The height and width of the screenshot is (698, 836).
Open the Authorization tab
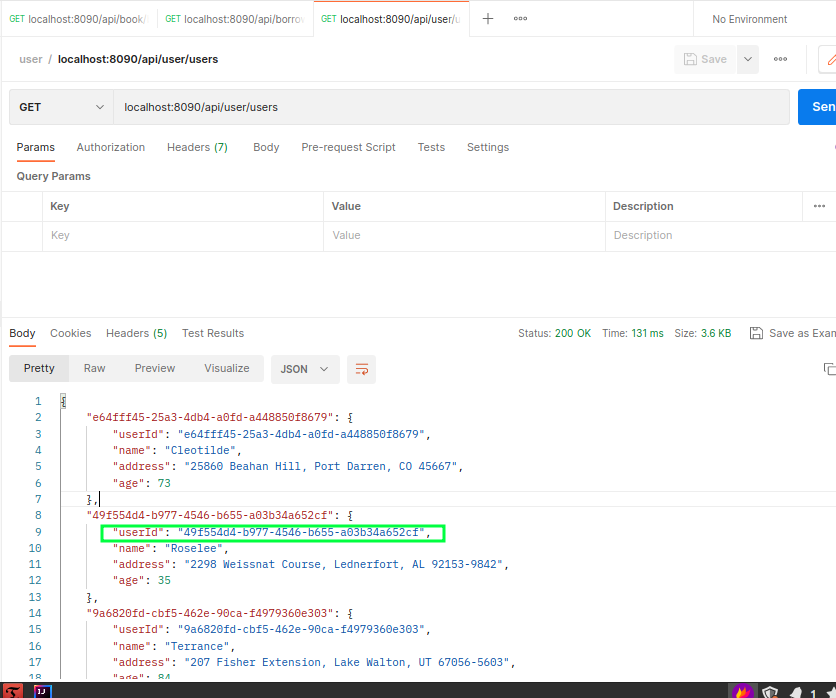(110, 147)
